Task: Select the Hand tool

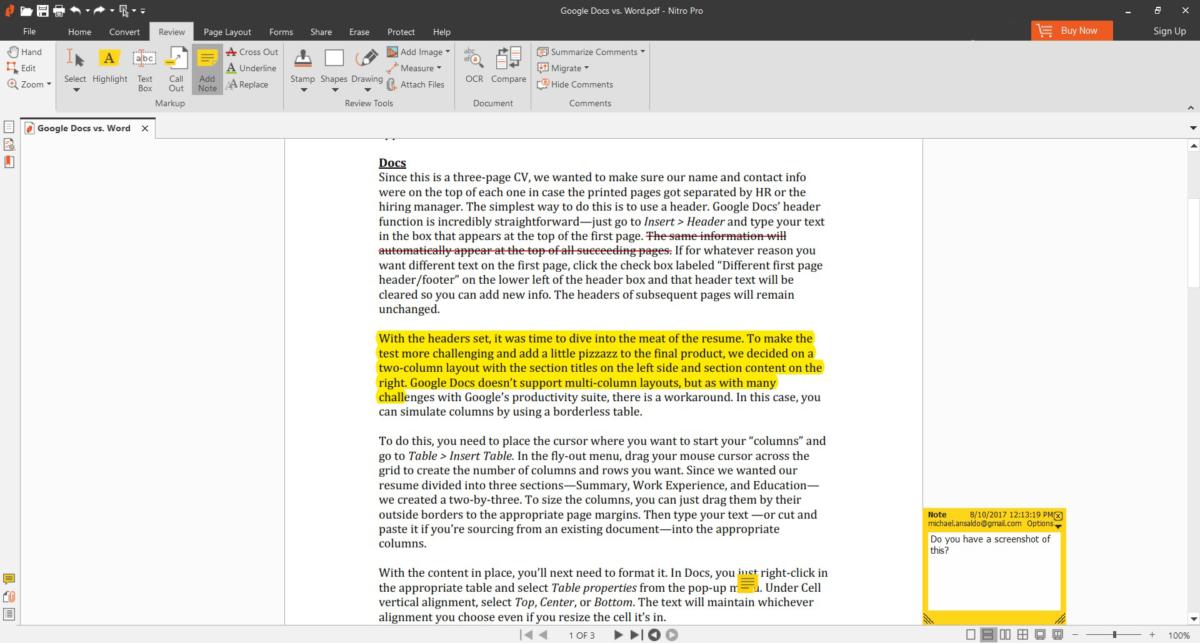Action: coord(24,52)
